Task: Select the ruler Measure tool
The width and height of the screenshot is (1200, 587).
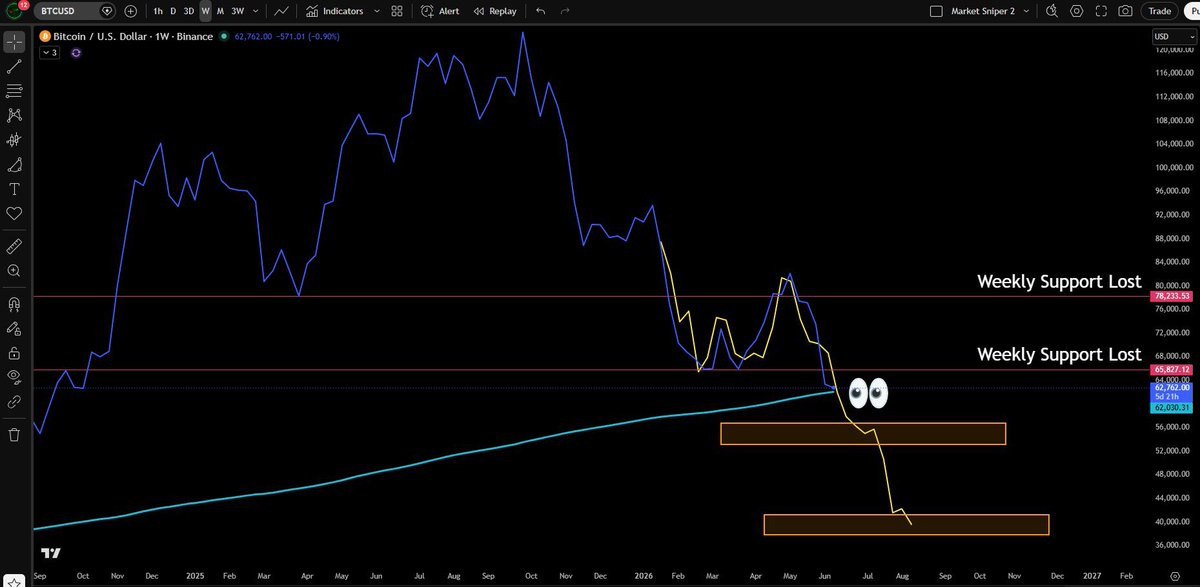Action: point(14,245)
